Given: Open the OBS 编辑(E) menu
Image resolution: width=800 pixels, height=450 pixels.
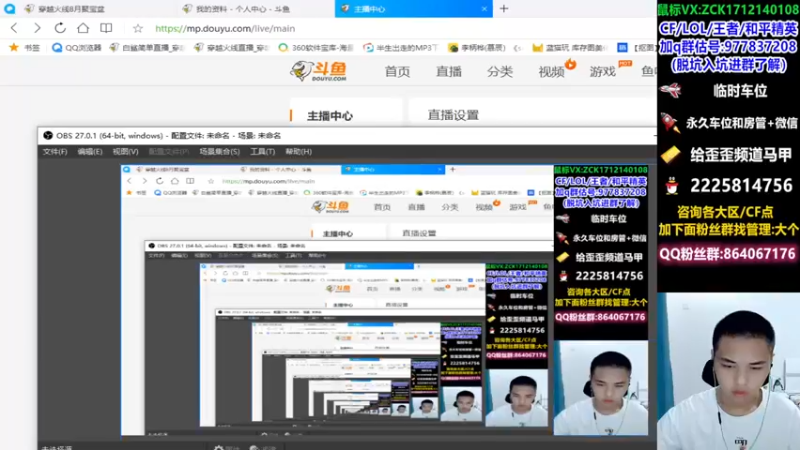Looking at the screenshot, I should pos(90,152).
